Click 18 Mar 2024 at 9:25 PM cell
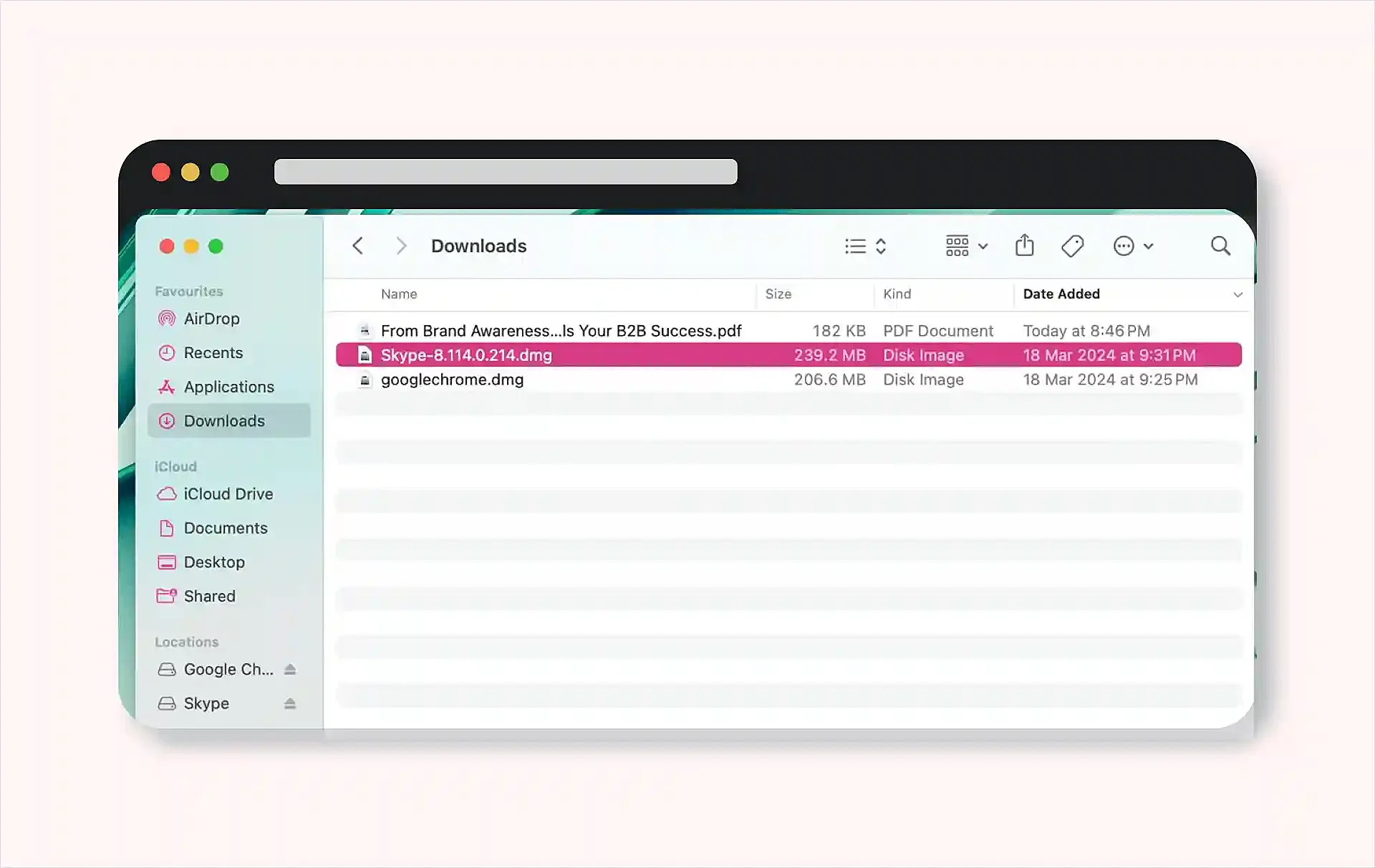Image resolution: width=1375 pixels, height=868 pixels. click(1110, 380)
